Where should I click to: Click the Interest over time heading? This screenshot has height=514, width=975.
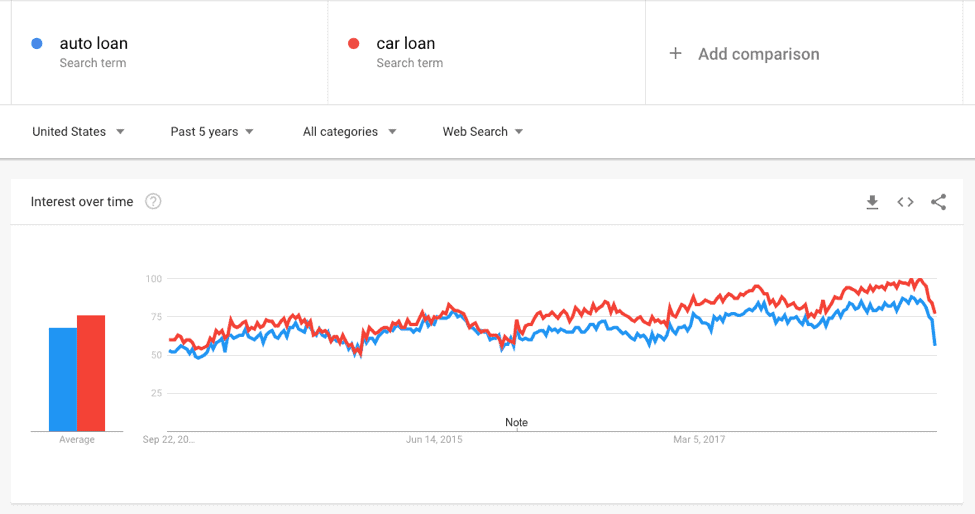(82, 201)
